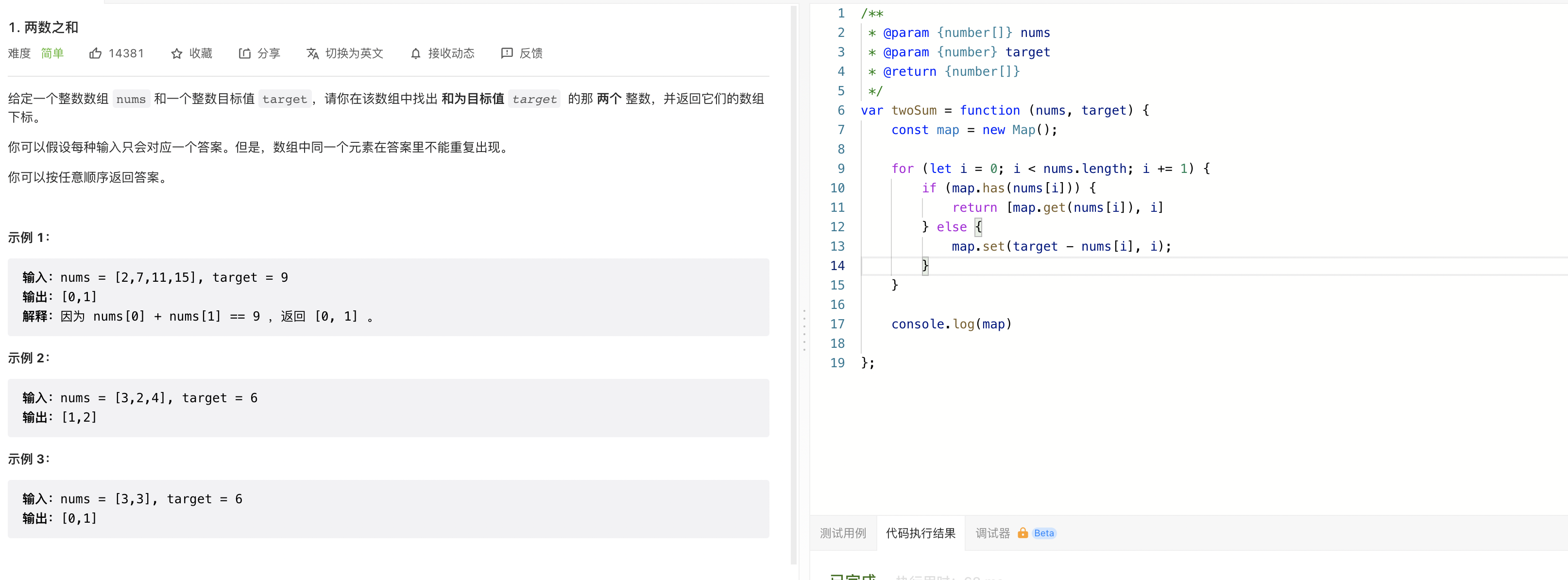
Task: Click the lock icon beside 调试器
Action: point(1023,533)
